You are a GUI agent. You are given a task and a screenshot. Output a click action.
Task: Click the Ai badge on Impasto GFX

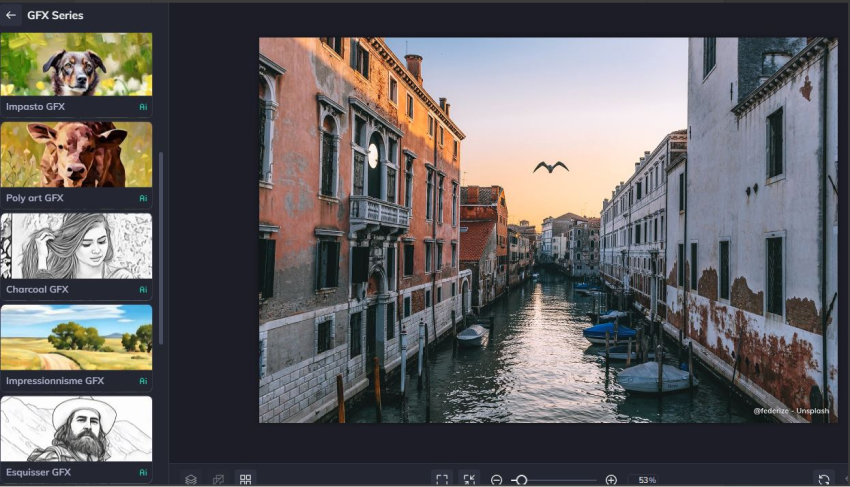pos(143,106)
